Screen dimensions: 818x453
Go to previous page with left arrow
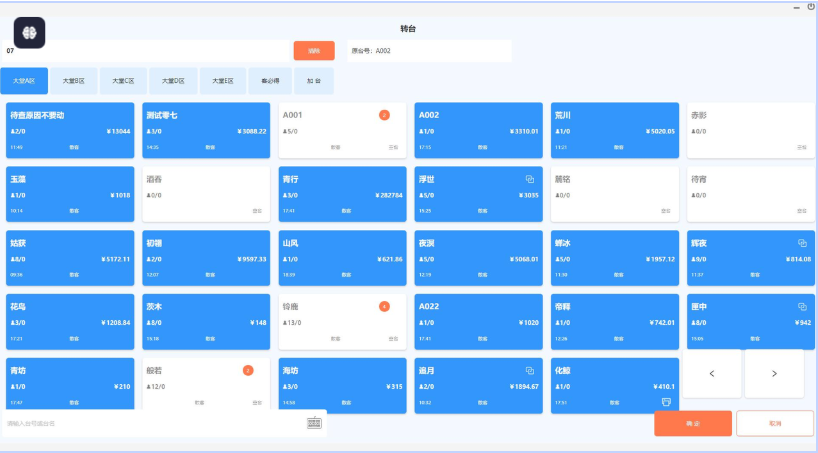712,373
